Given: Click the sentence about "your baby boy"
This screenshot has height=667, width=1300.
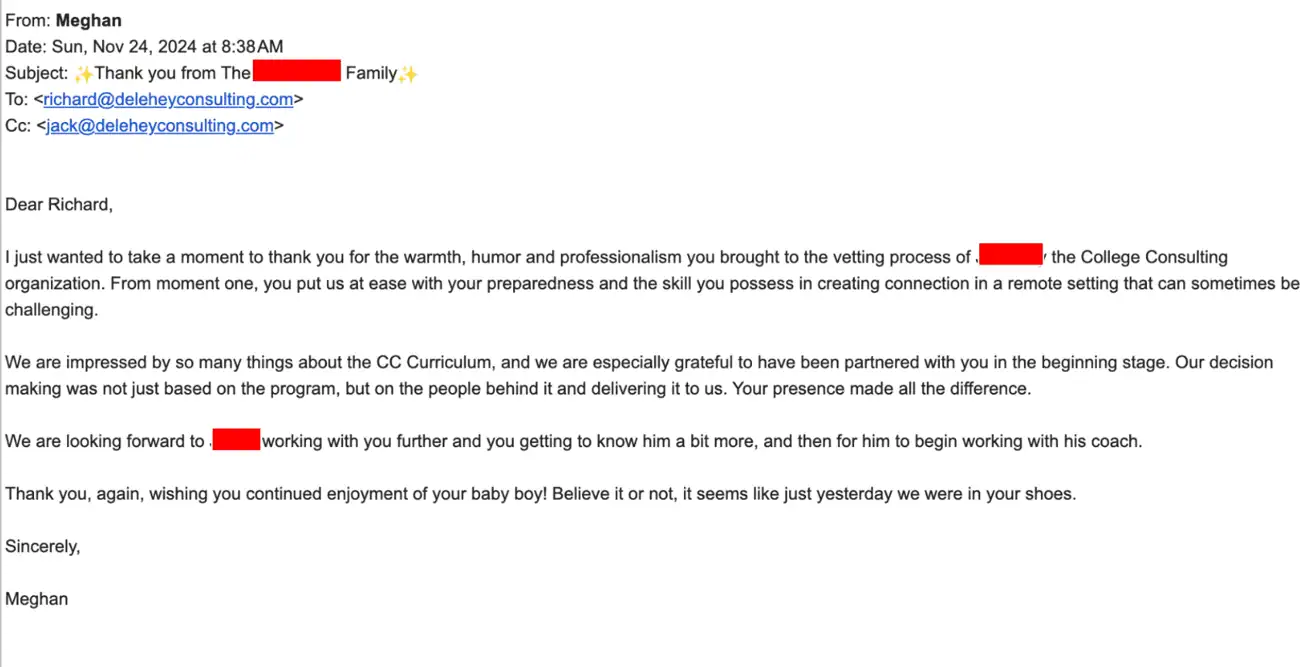Looking at the screenshot, I should pos(540,493).
